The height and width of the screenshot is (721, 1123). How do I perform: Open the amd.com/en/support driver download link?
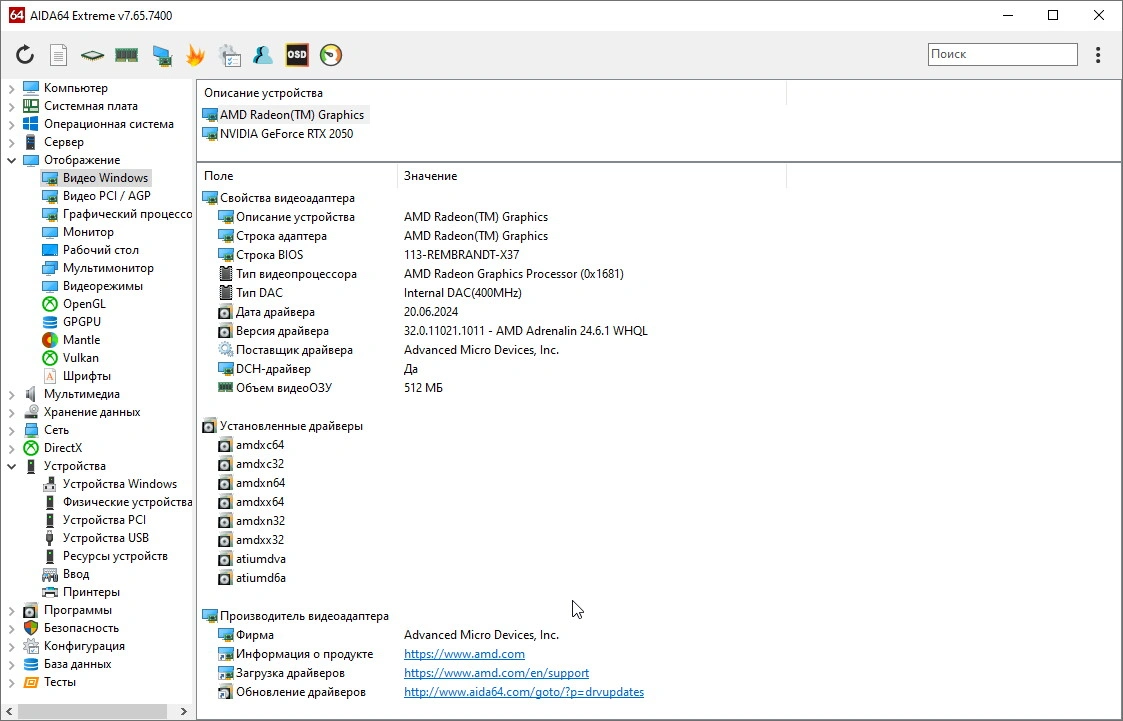496,673
